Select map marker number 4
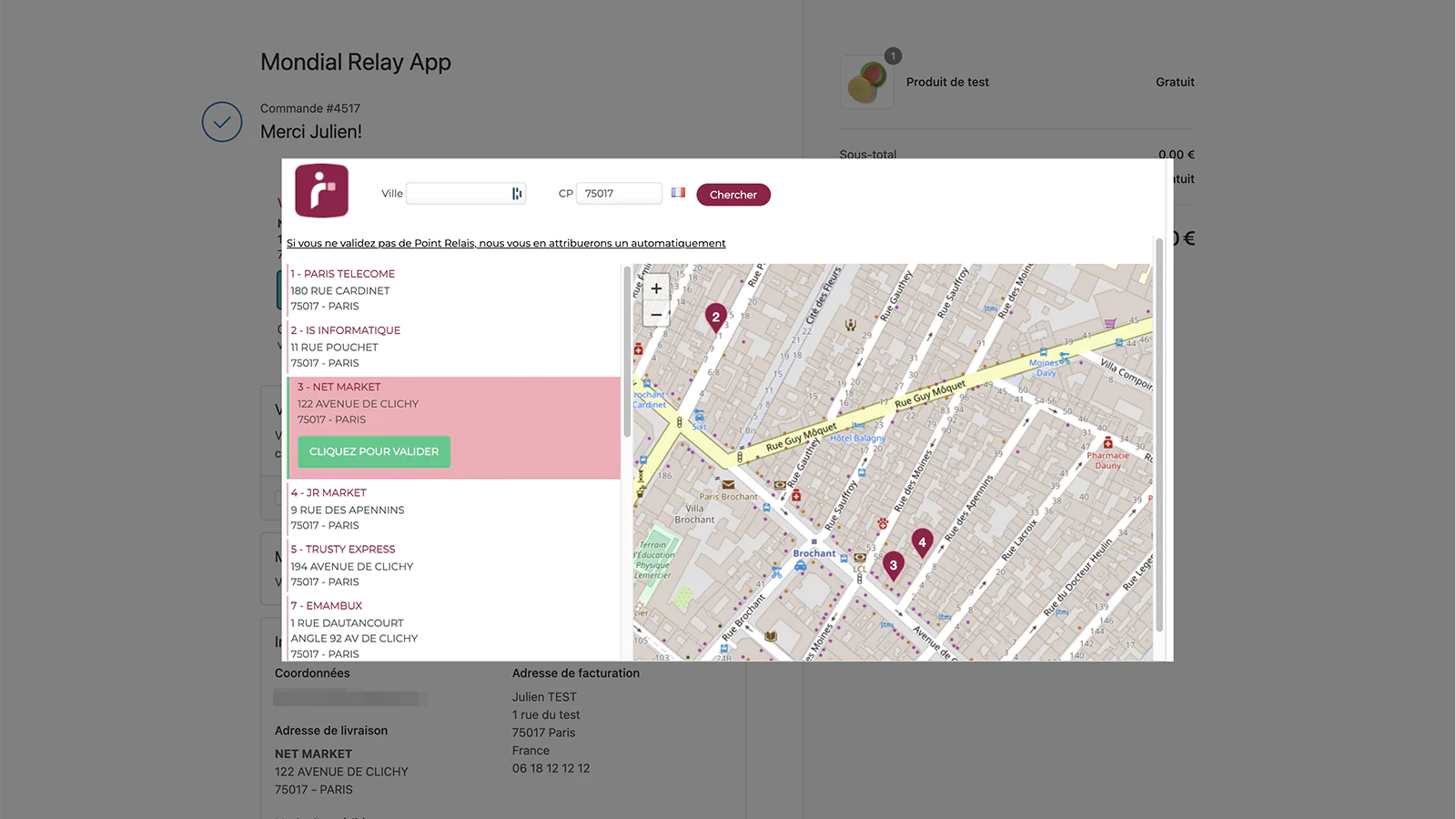 (x=922, y=542)
